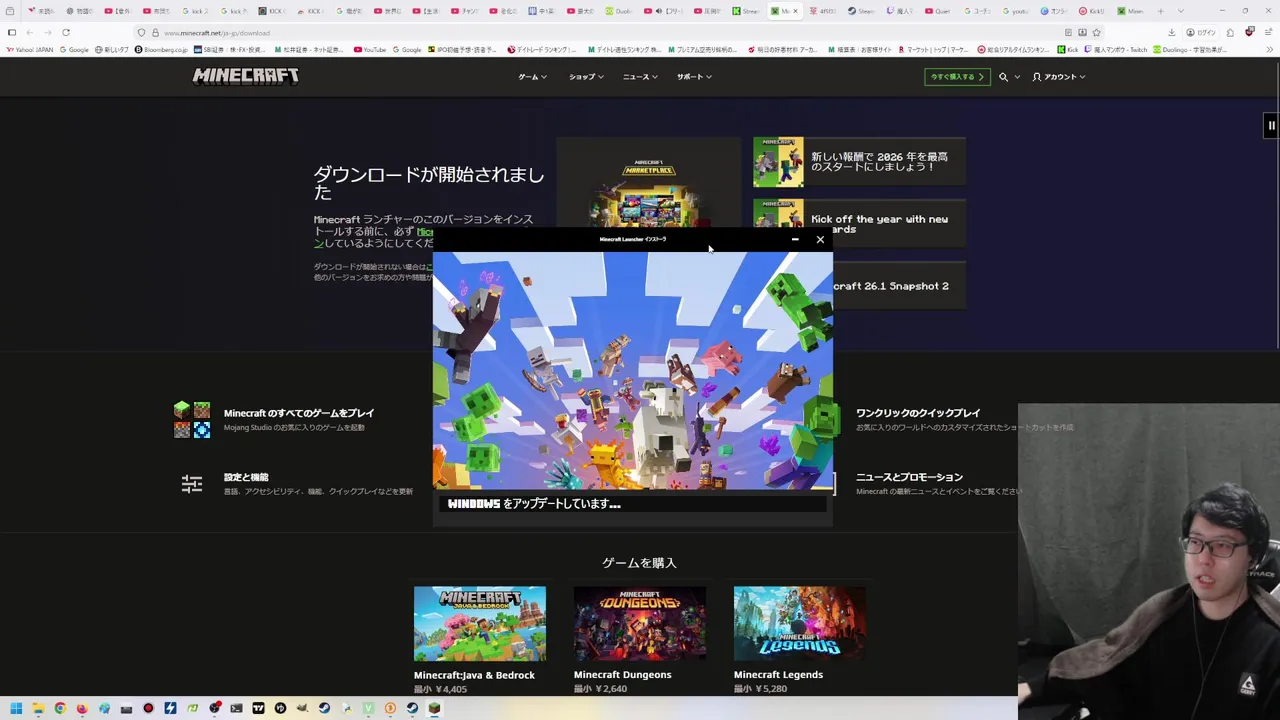The image size is (1280, 720).
Task: Click the Minecraft logo in the site header
Action: 245,76
